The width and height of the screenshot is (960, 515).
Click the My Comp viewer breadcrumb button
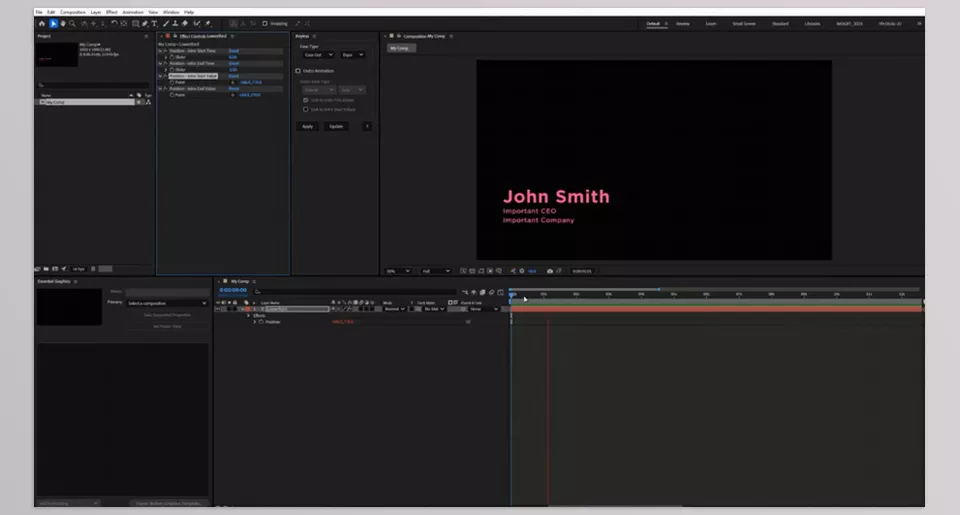coord(400,48)
